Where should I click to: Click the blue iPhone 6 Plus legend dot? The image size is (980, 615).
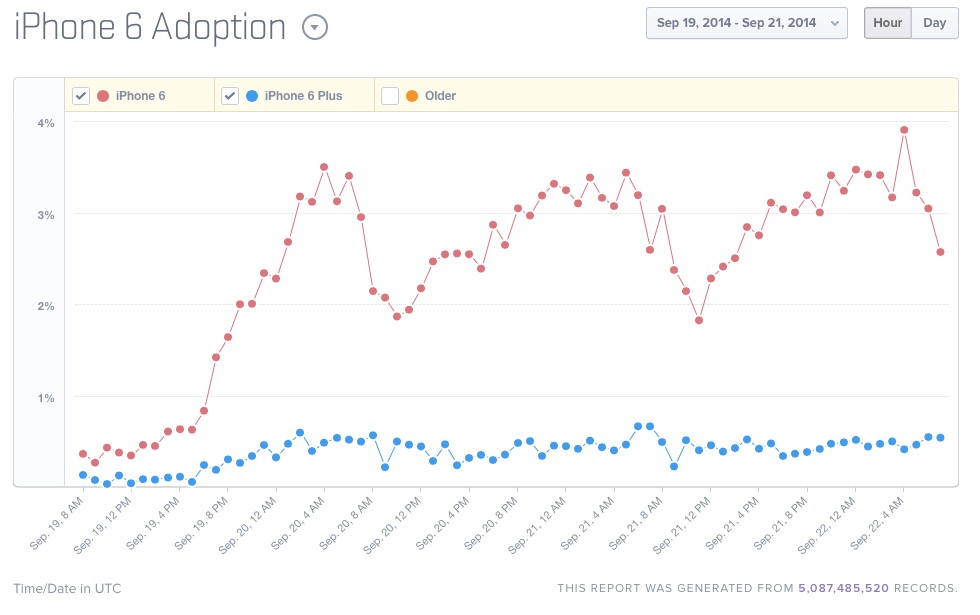coord(252,96)
